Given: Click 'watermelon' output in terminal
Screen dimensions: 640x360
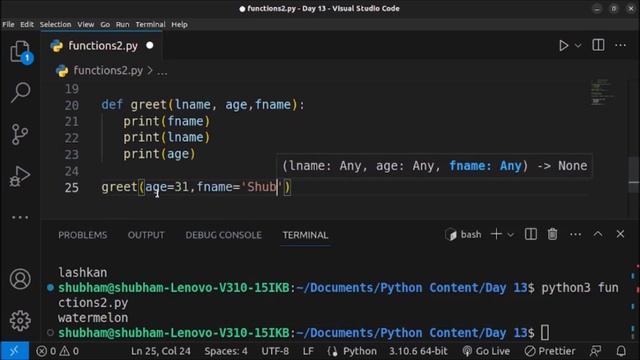Looking at the screenshot, I should pos(93,318).
